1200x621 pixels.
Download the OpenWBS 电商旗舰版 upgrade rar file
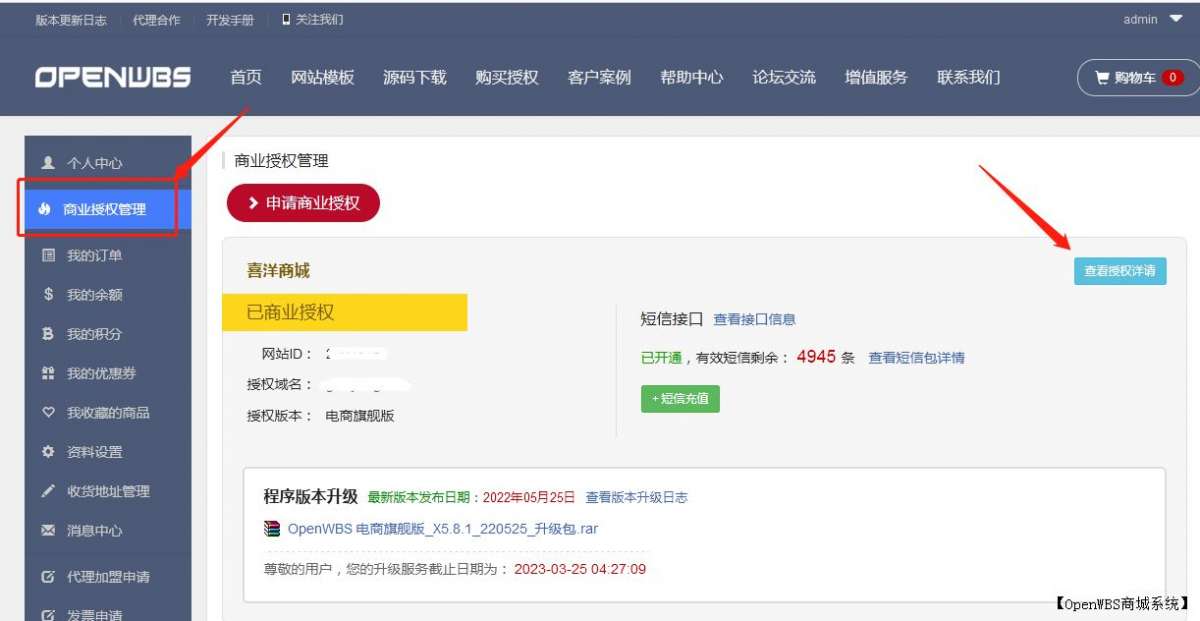[440, 528]
